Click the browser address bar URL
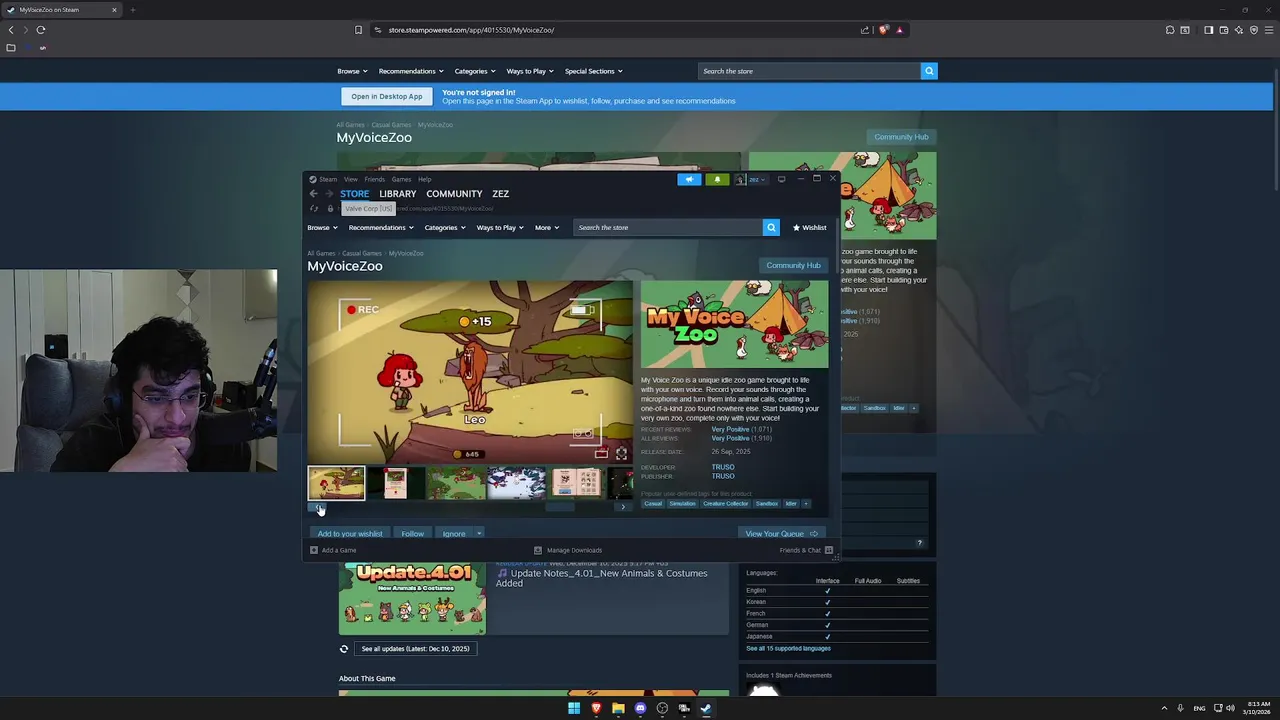 coord(471,30)
